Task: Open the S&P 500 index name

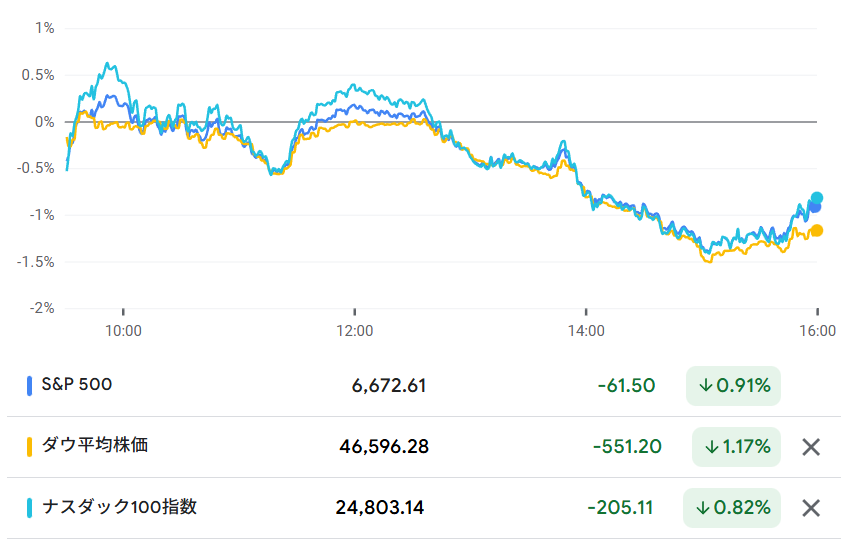Action: click(x=79, y=385)
